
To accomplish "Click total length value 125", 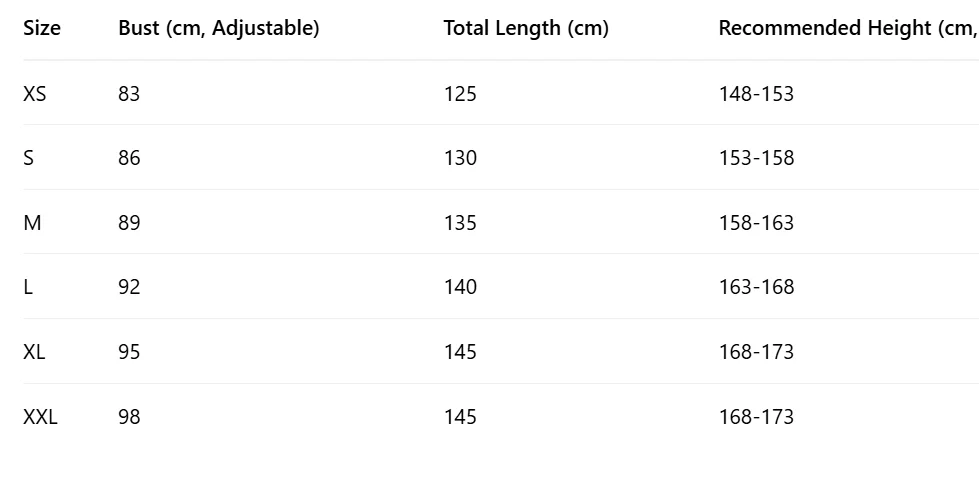I will click(x=460, y=94).
